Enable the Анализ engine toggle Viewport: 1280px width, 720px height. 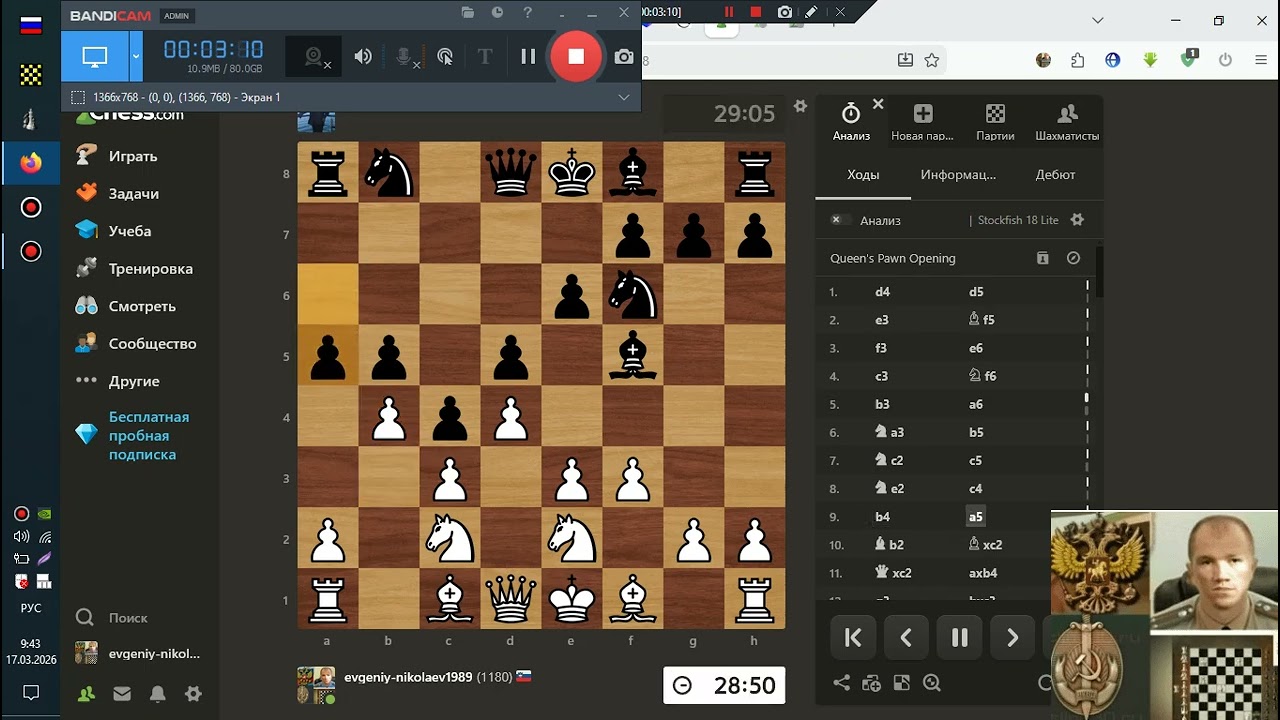pos(841,220)
